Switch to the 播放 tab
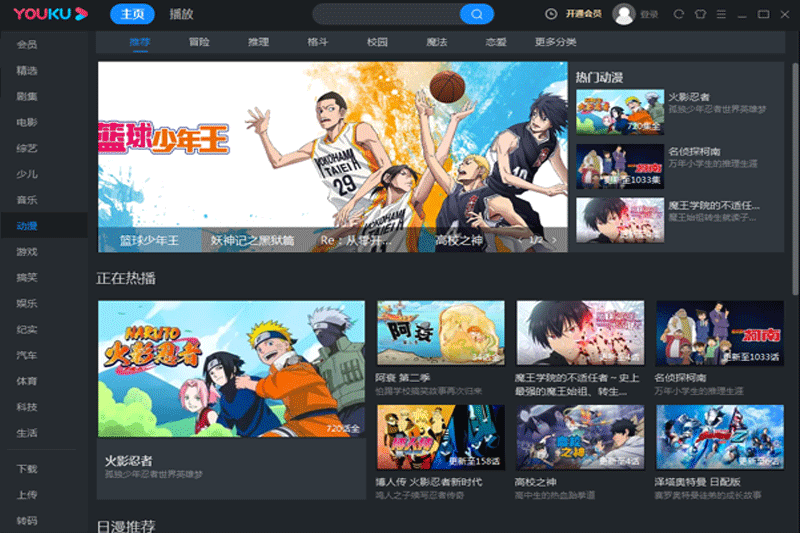This screenshot has width=800, height=533. 181,14
